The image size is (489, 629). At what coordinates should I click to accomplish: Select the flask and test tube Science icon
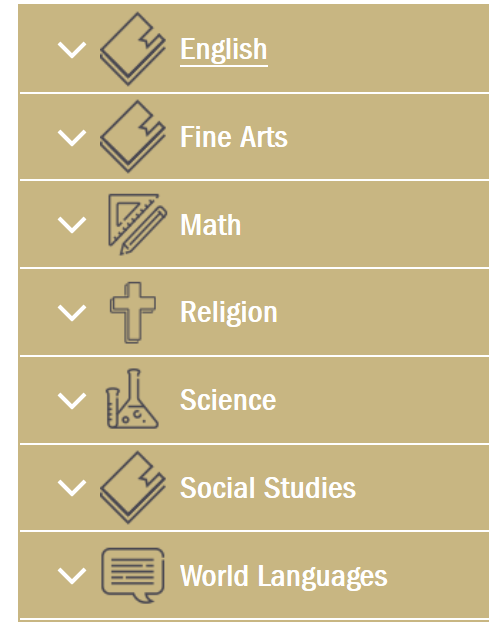(132, 399)
